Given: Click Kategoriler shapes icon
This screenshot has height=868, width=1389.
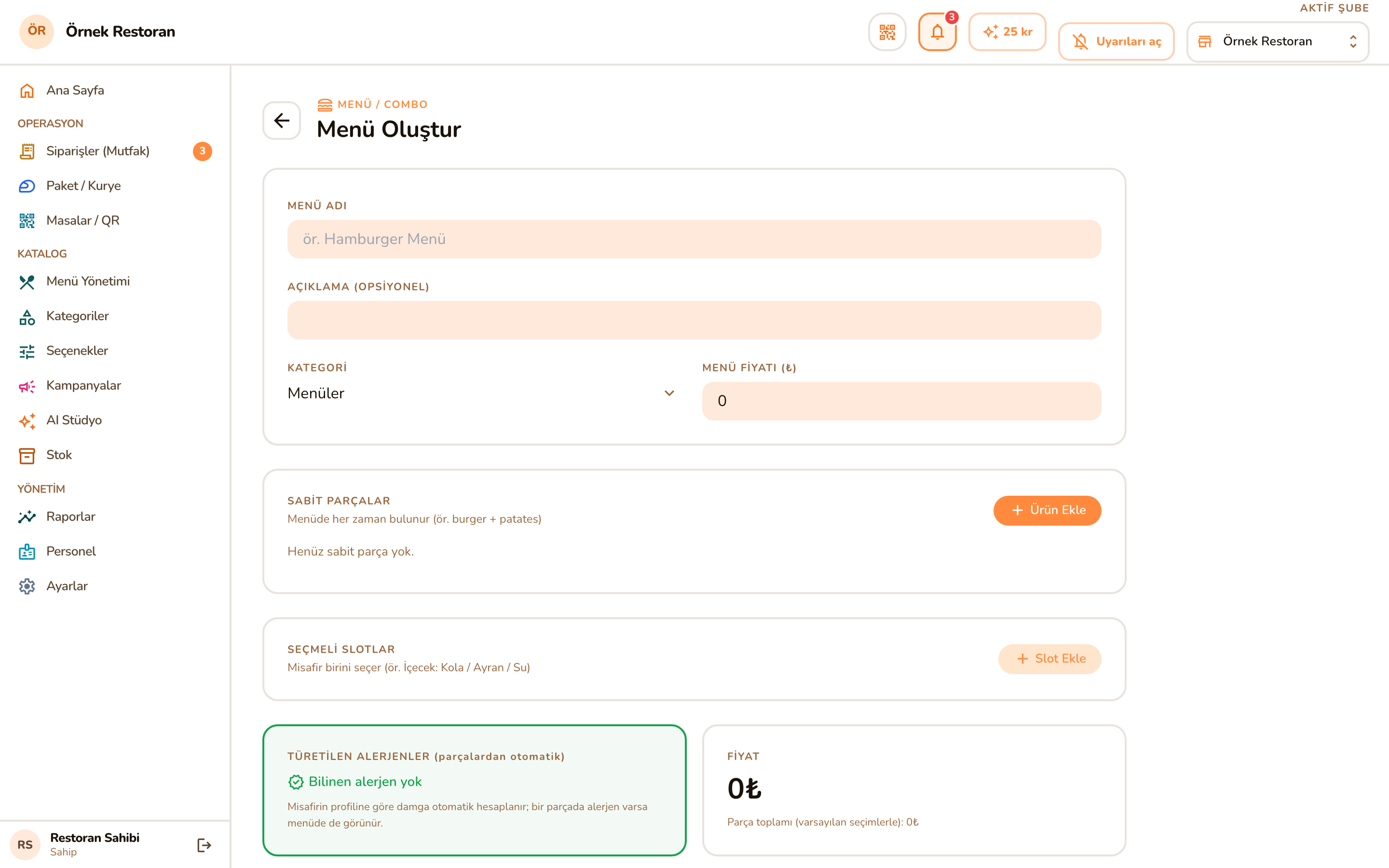Looking at the screenshot, I should coord(27,316).
